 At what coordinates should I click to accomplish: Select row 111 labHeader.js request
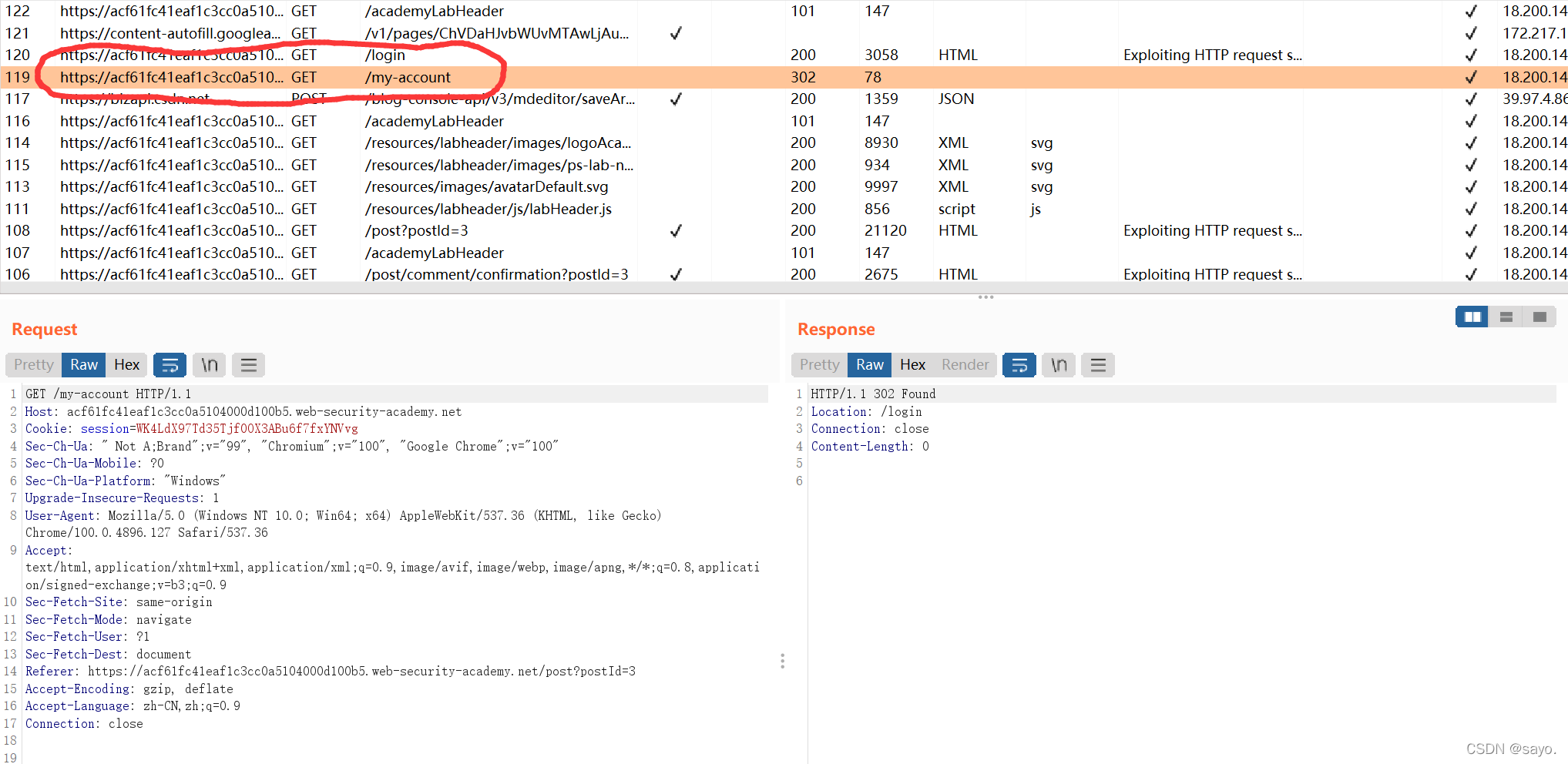point(784,209)
